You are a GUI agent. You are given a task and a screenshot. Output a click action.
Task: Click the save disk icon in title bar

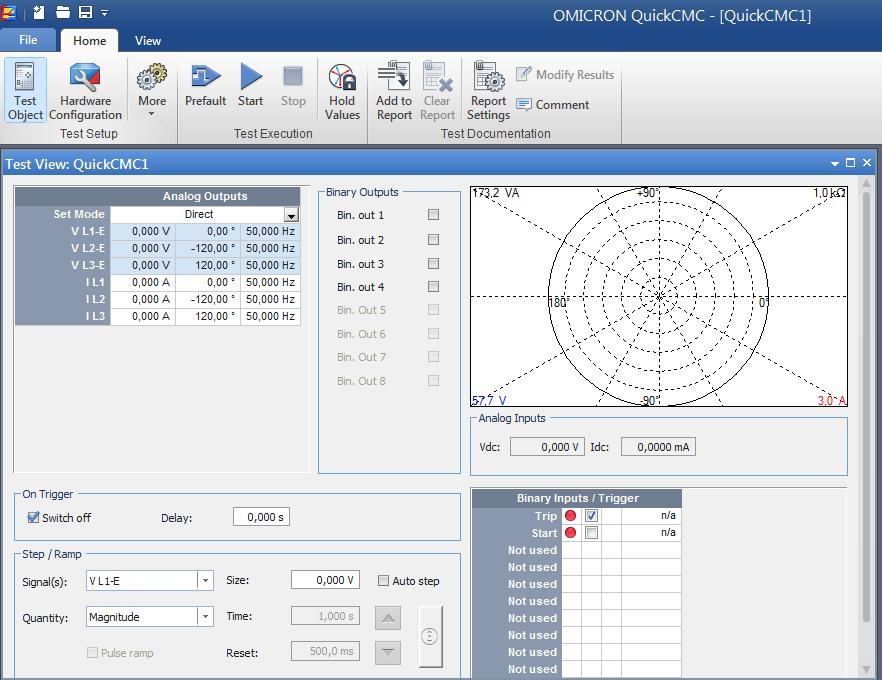click(x=86, y=12)
